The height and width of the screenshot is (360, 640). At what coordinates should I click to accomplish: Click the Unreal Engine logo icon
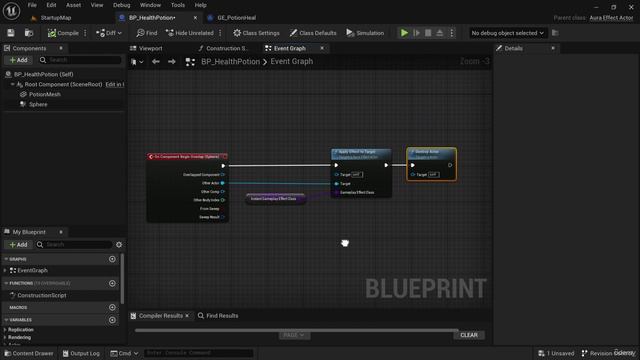pyautogui.click(x=11, y=11)
